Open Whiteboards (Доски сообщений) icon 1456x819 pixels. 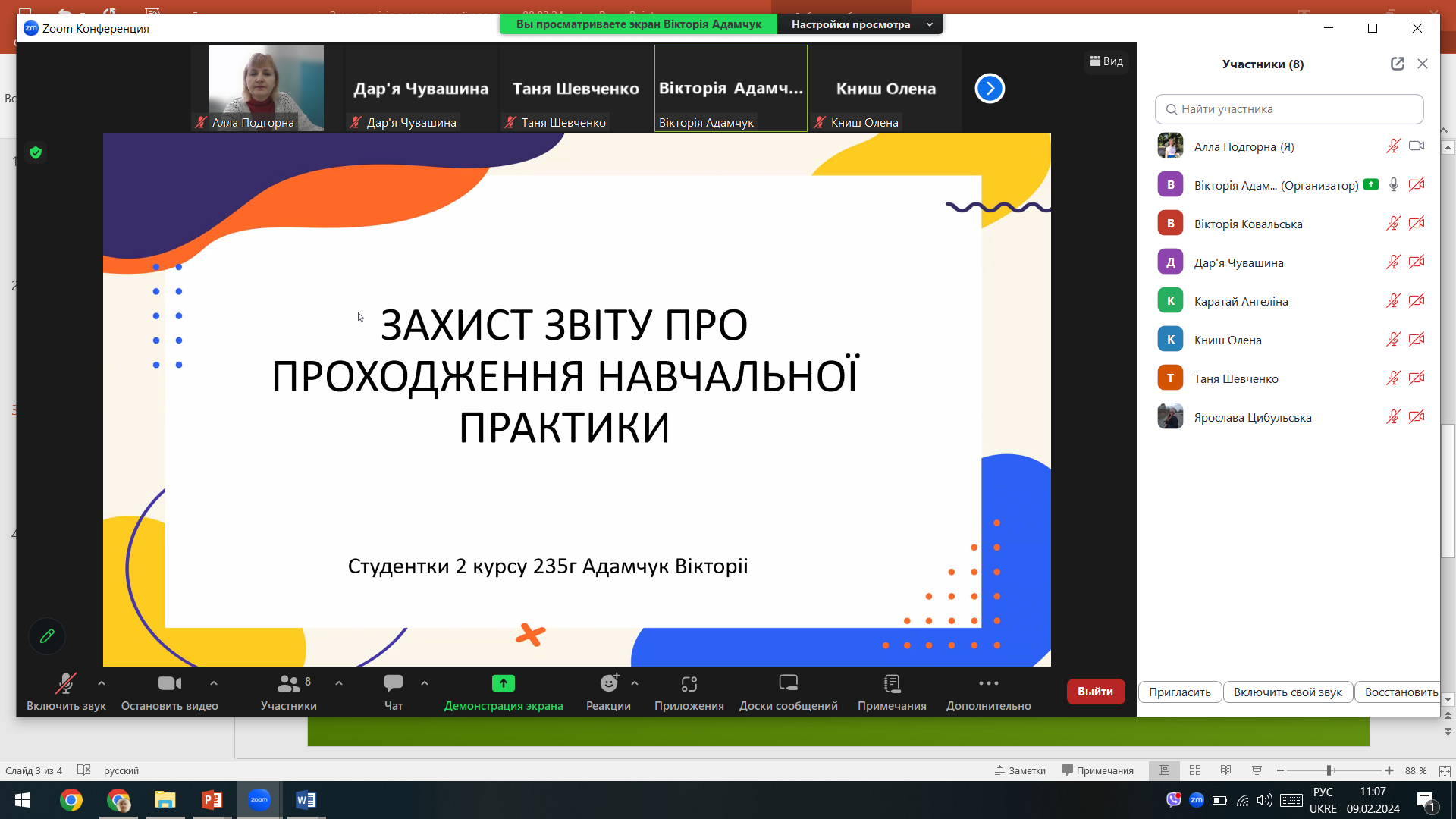[788, 683]
